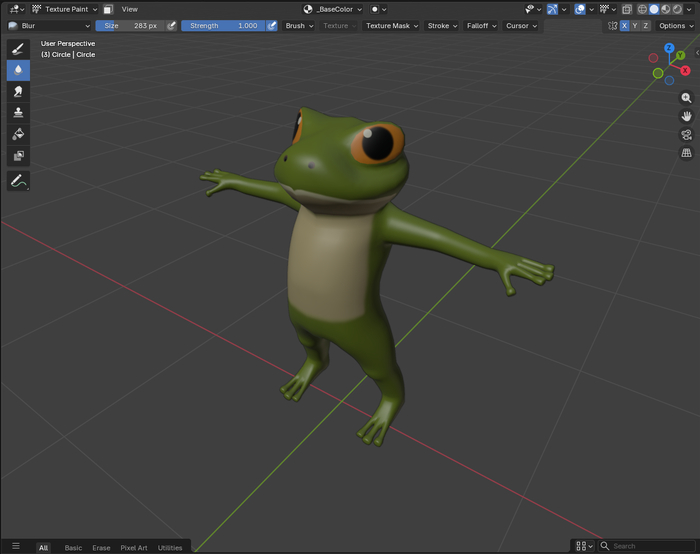
Task: Click the brush Strength slider
Action: tap(223, 26)
